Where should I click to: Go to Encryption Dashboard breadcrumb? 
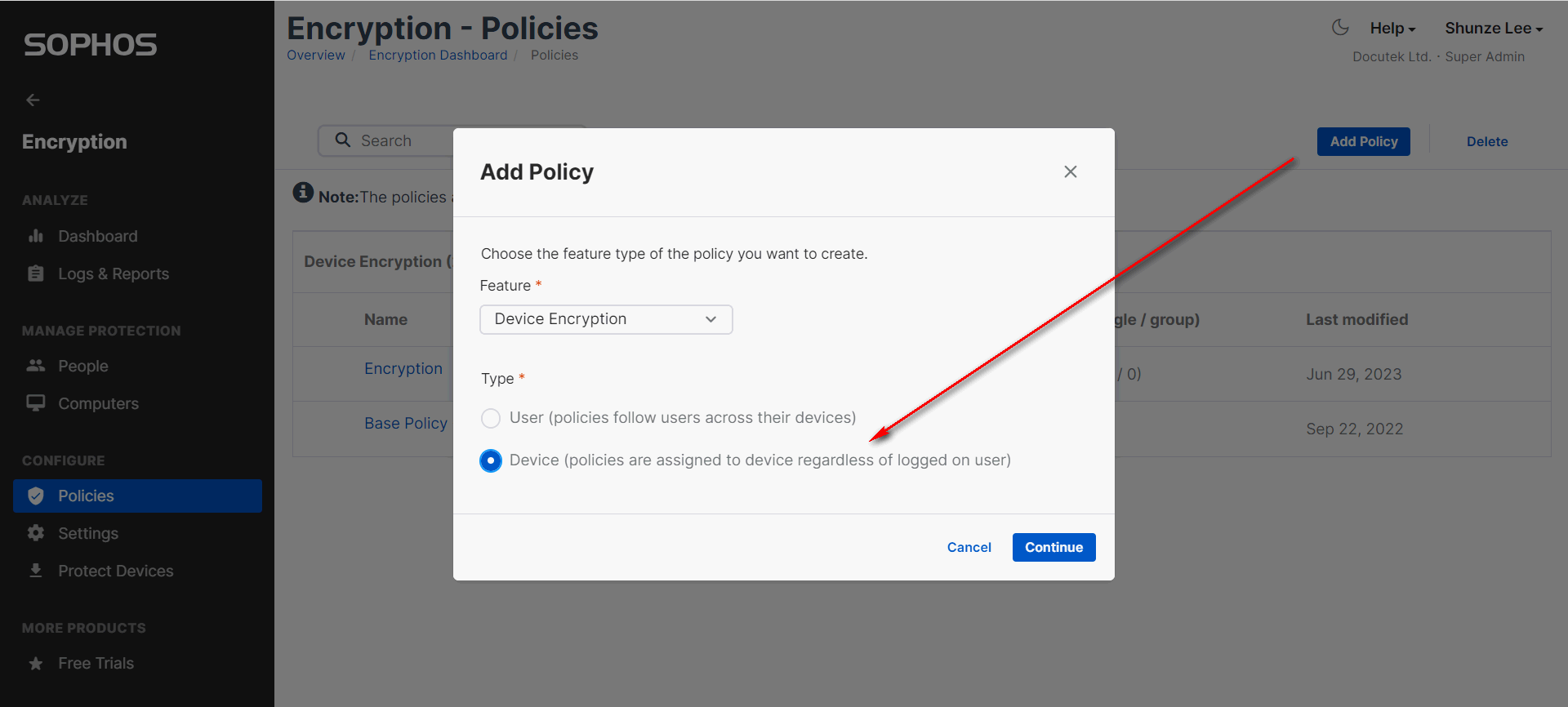pos(438,55)
